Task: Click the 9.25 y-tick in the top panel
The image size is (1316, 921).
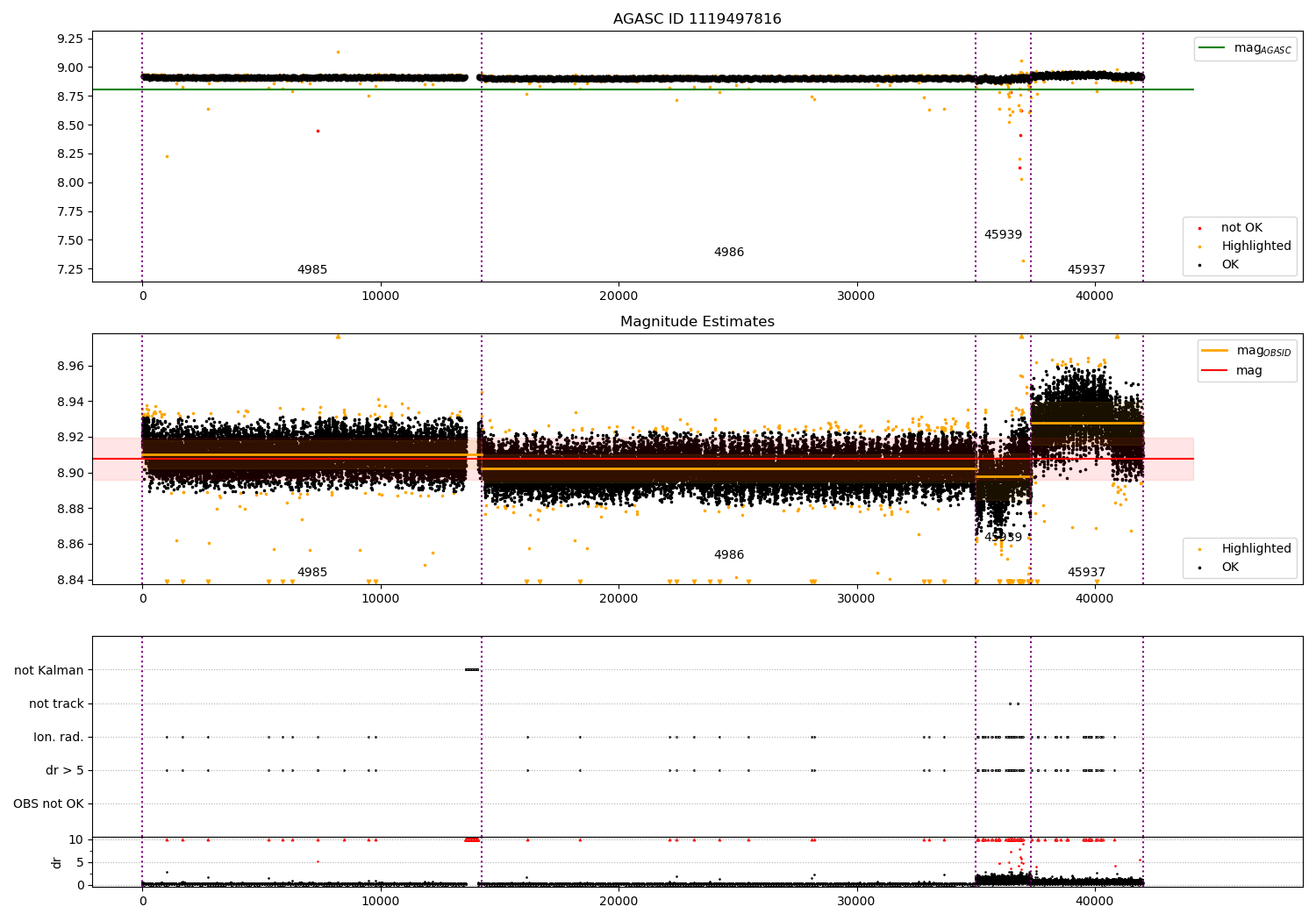Action: pos(70,39)
